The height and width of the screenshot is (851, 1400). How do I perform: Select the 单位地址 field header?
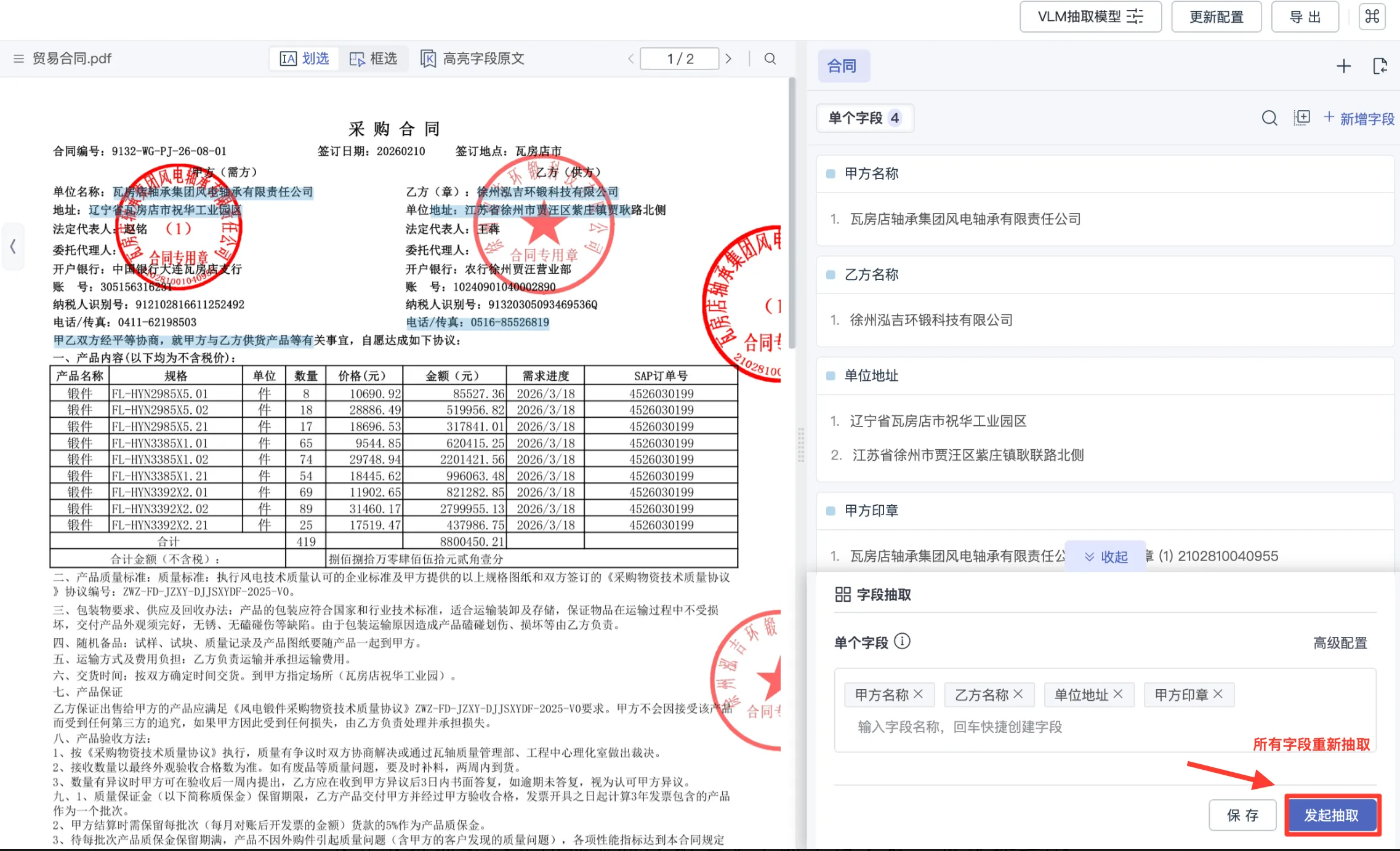(1104, 375)
